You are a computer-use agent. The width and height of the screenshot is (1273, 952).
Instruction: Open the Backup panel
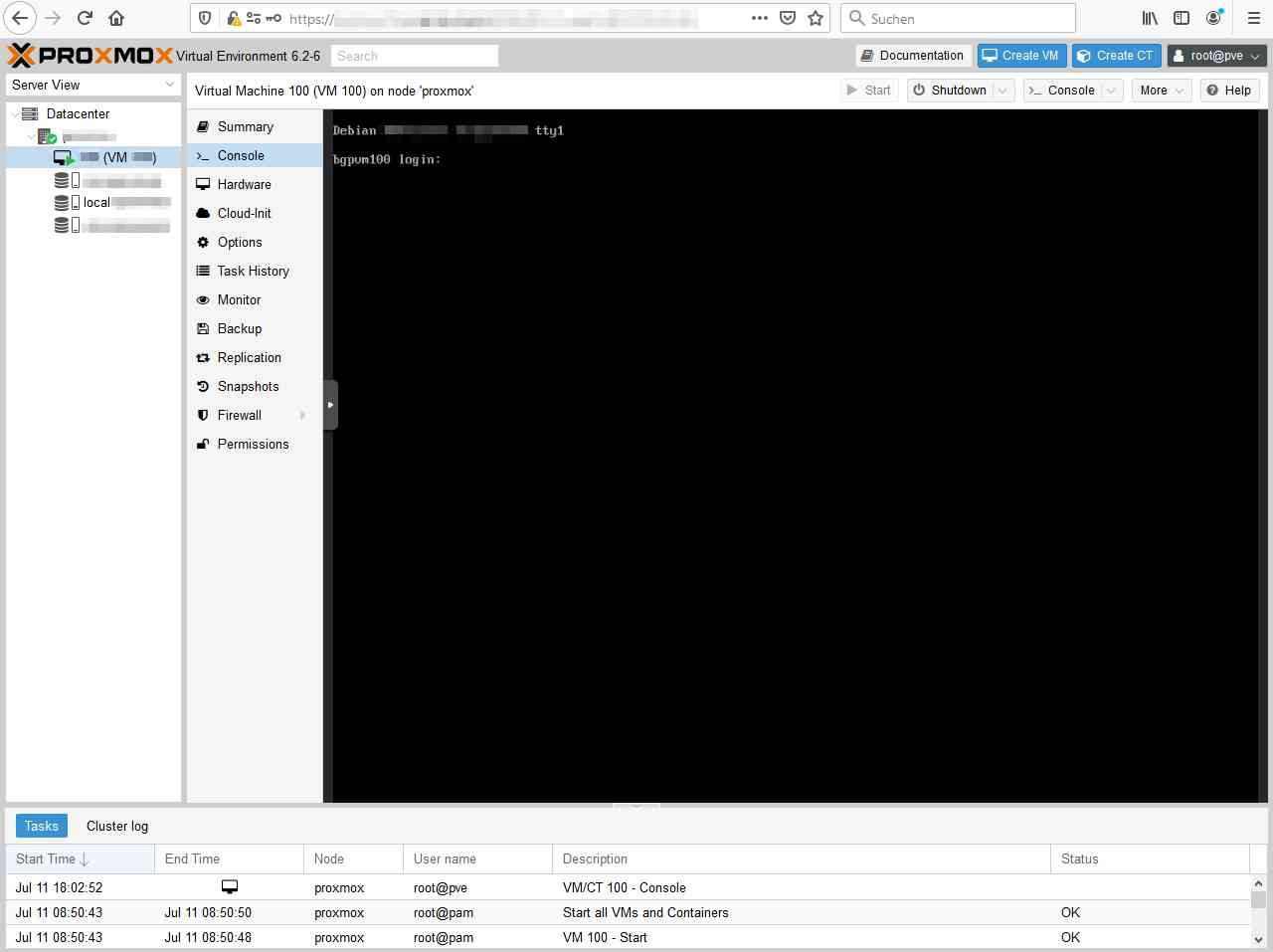[x=255, y=328]
